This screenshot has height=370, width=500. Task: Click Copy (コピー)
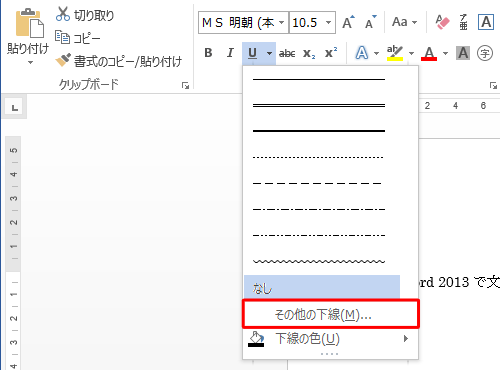click(77, 38)
